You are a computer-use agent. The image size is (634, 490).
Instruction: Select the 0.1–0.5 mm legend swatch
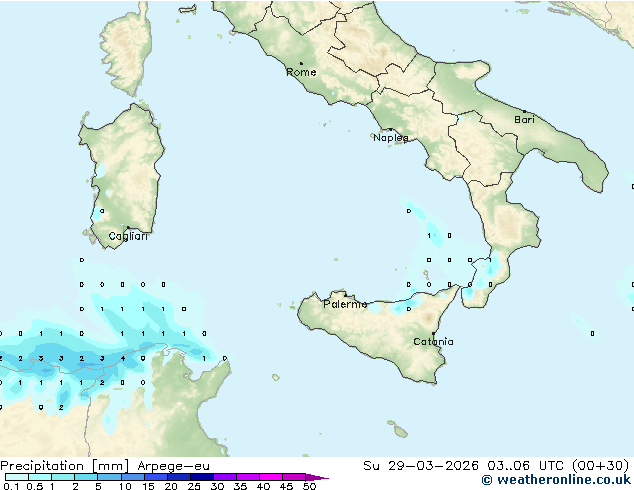click(x=17, y=477)
